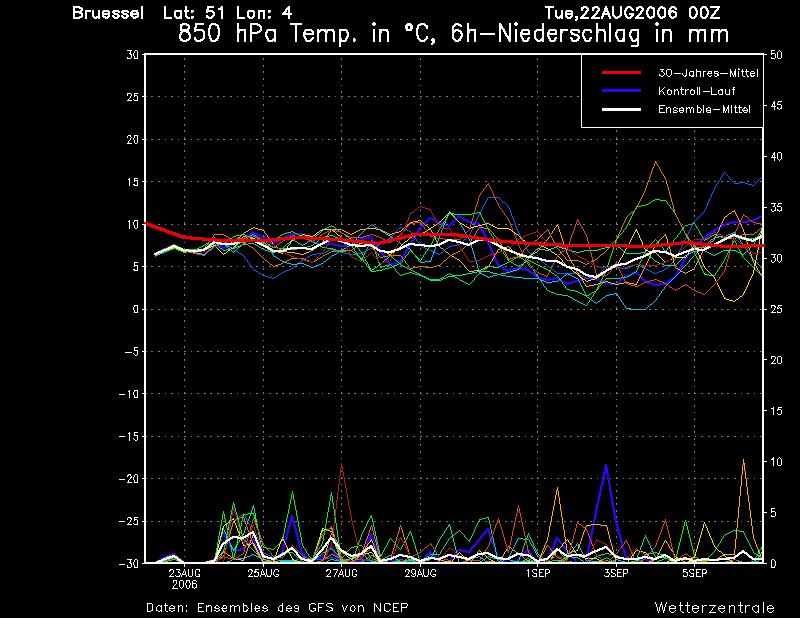This screenshot has height=618, width=800.
Task: Click the '1SEP' date tick label
Action: pyautogui.click(x=538, y=573)
